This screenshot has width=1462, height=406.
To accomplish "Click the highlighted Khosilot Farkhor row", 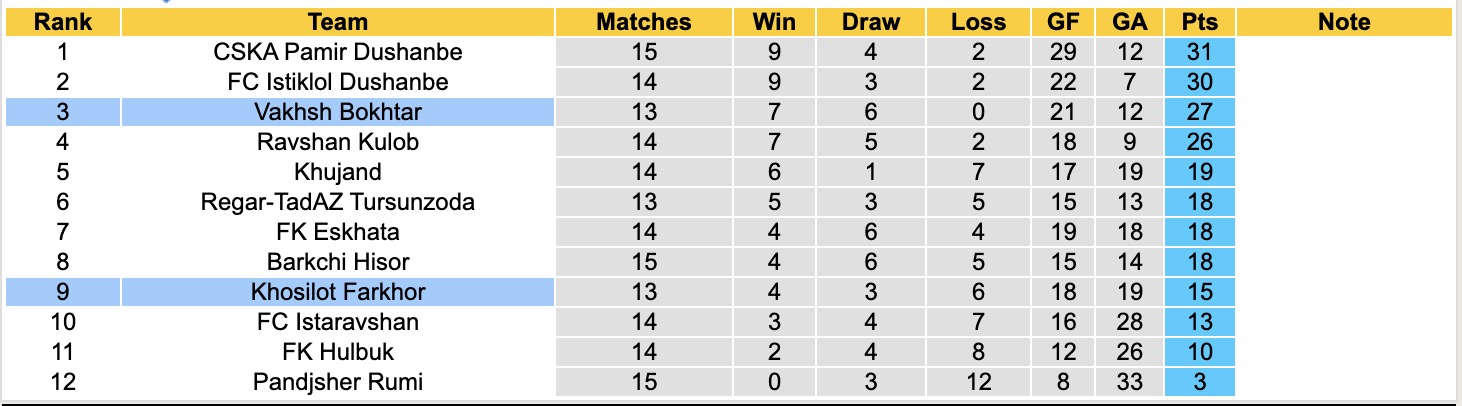I will 338,292.
